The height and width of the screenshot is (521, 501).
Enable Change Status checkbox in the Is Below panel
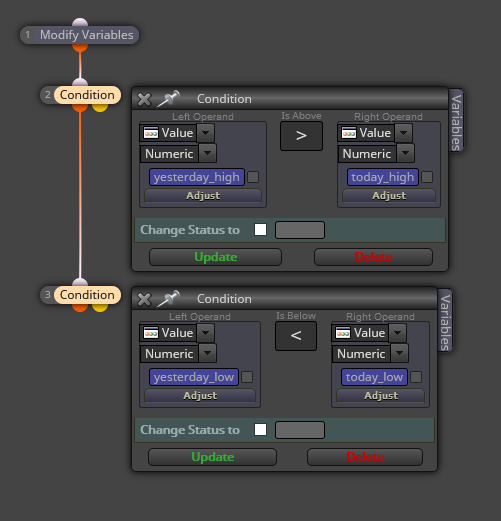260,430
